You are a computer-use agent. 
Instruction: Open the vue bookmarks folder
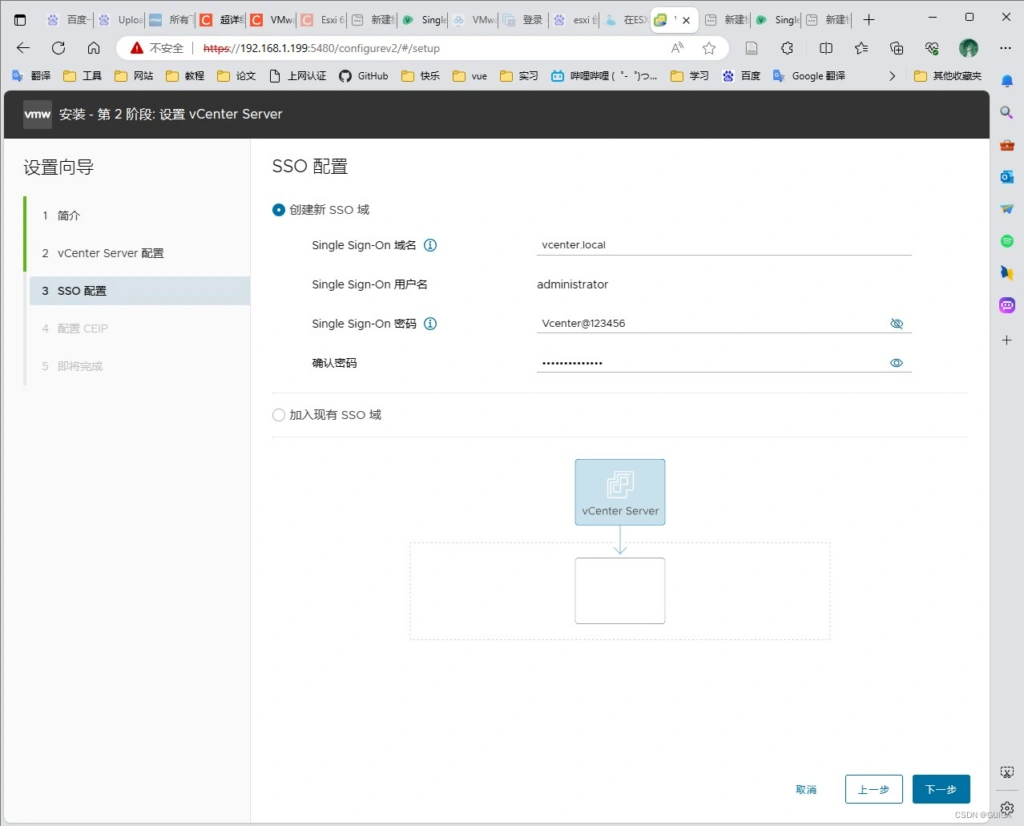[x=470, y=76]
